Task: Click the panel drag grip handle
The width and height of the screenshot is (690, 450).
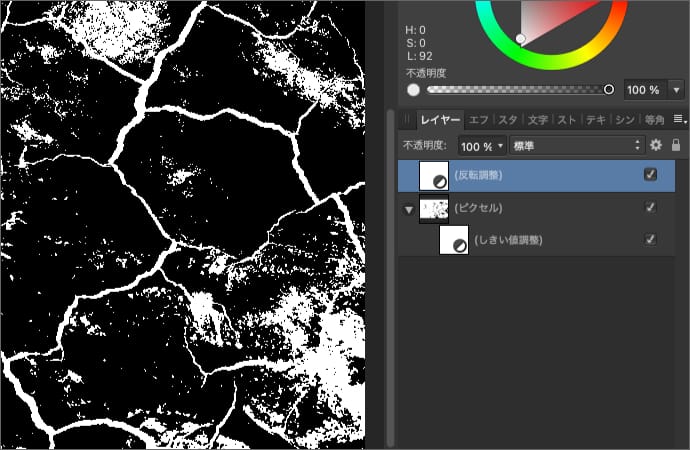Action: pos(407,119)
